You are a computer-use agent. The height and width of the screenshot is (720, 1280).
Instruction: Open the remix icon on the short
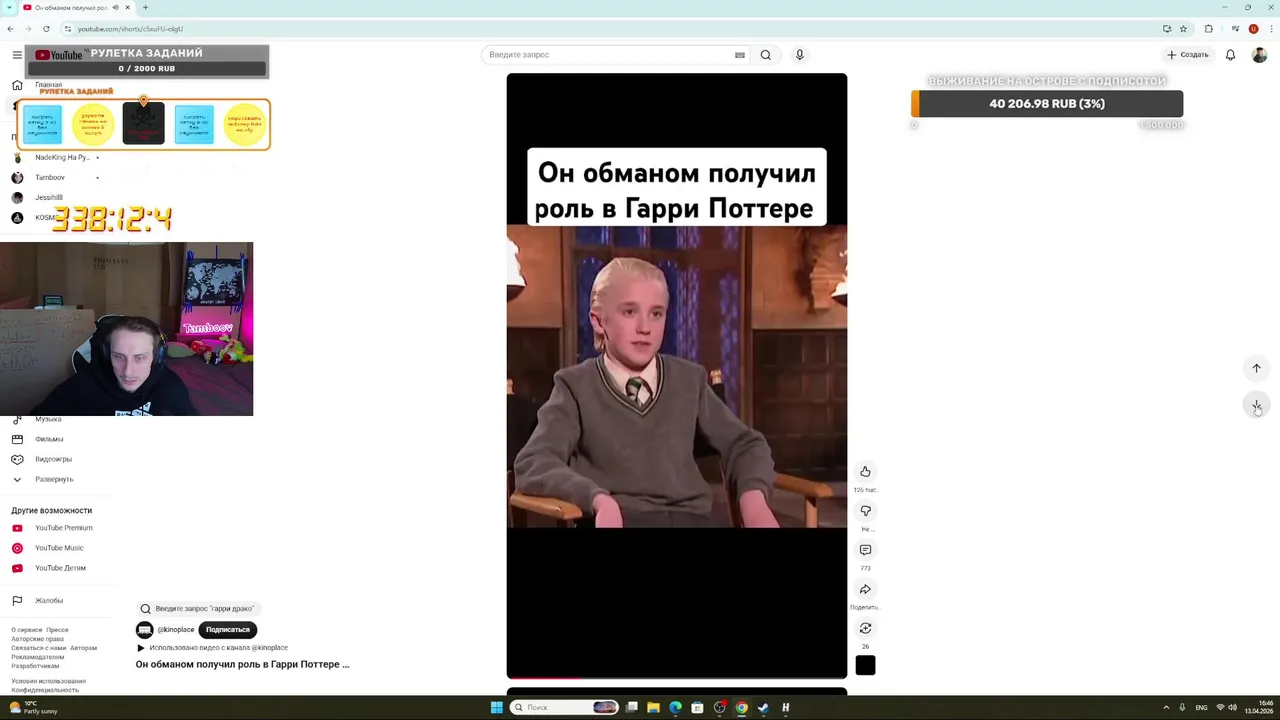click(x=865, y=628)
